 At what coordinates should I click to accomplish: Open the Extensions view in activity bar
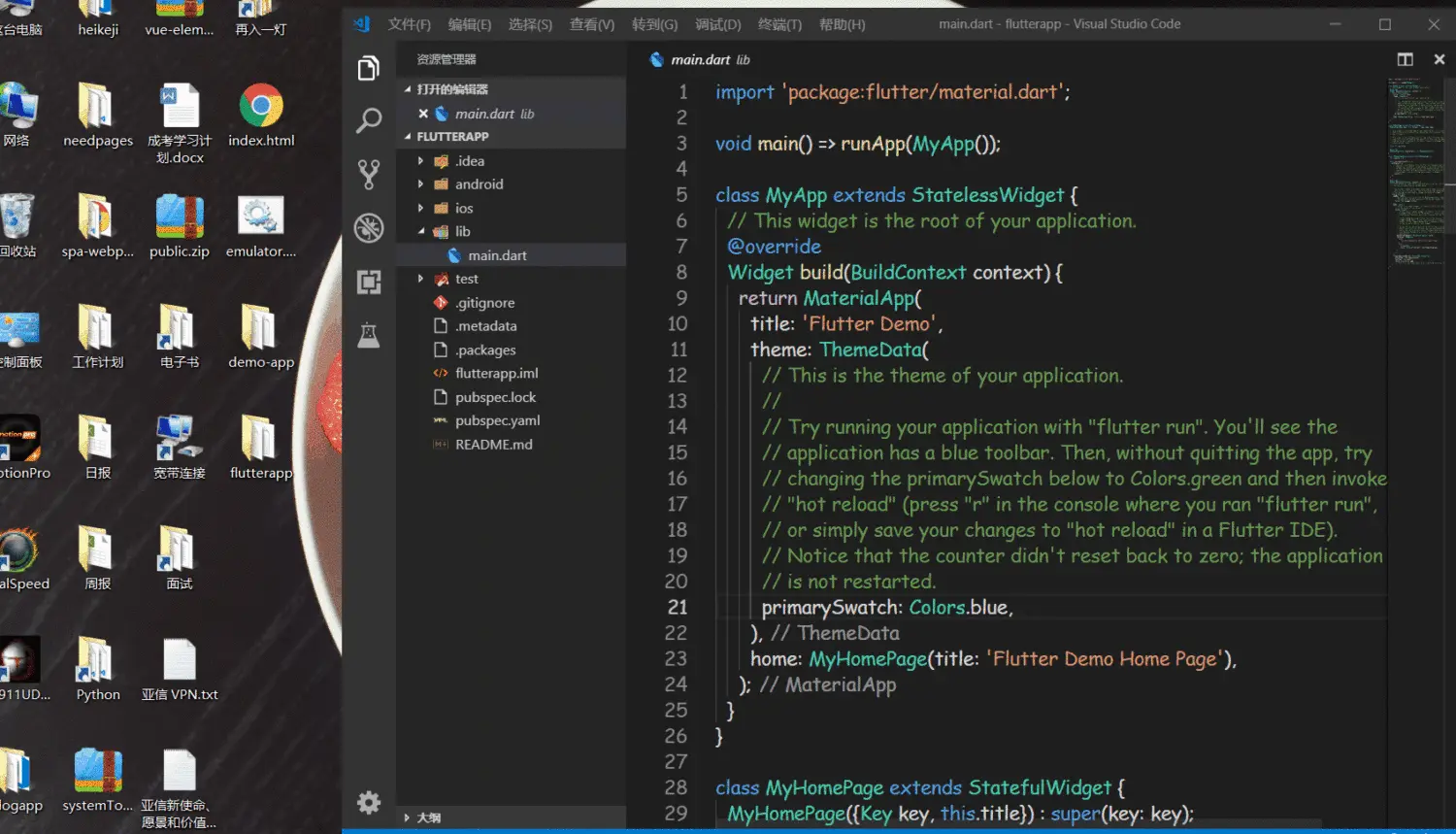pyautogui.click(x=368, y=282)
